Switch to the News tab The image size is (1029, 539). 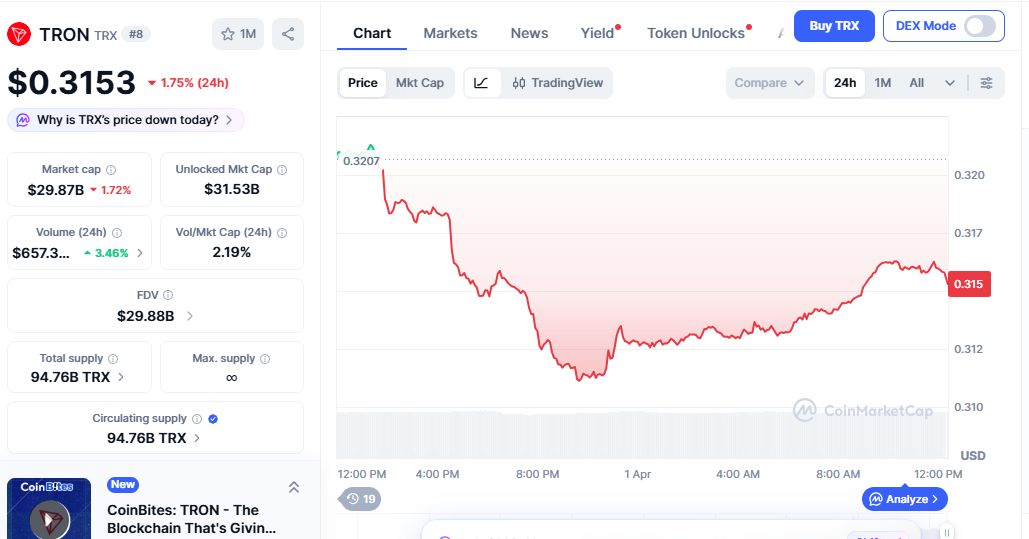(530, 33)
